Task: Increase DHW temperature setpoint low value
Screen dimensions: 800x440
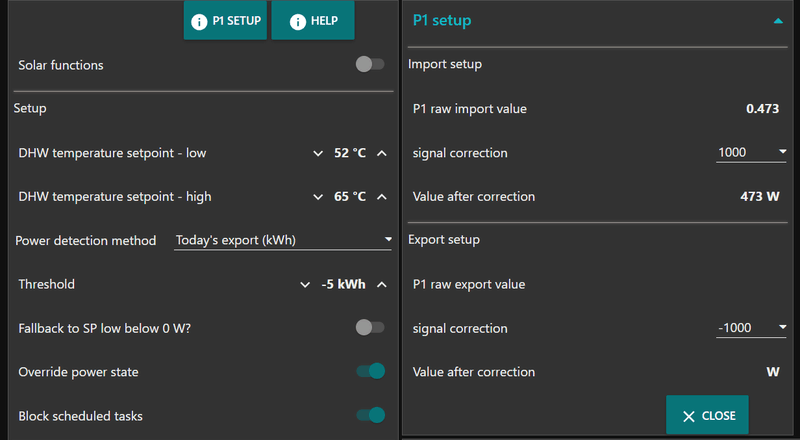Action: pyautogui.click(x=381, y=153)
